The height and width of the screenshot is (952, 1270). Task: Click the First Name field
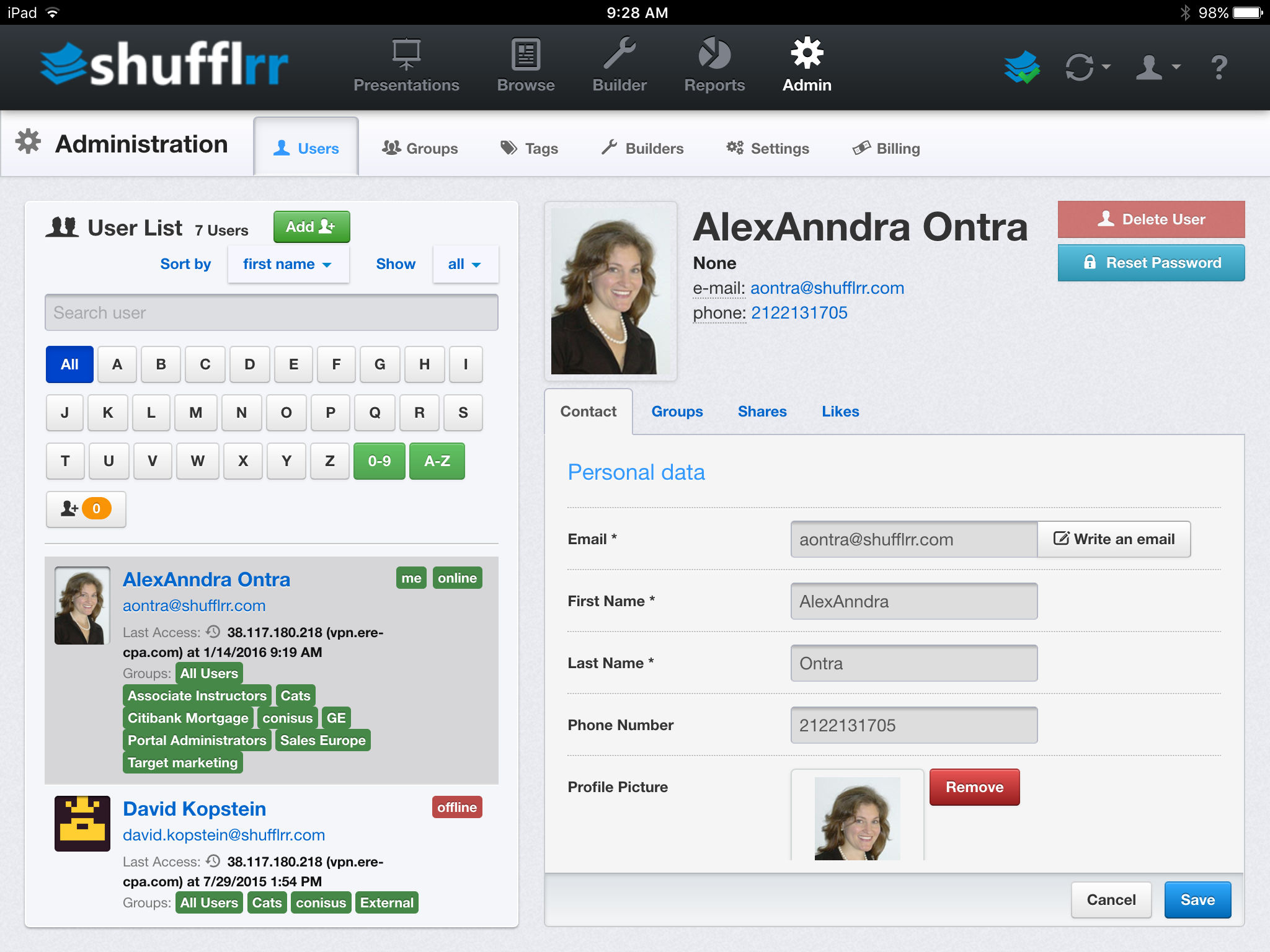[914, 601]
